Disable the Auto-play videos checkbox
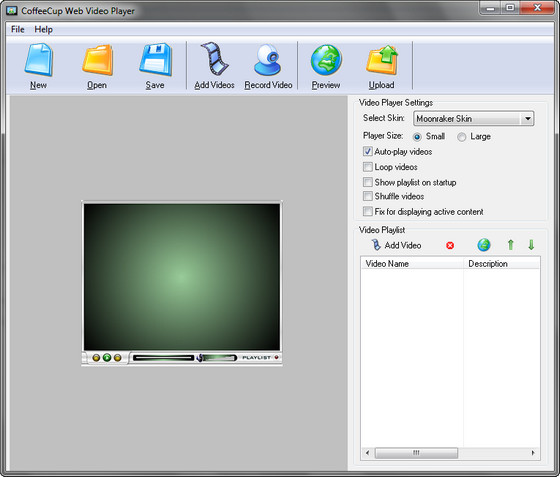 368,151
